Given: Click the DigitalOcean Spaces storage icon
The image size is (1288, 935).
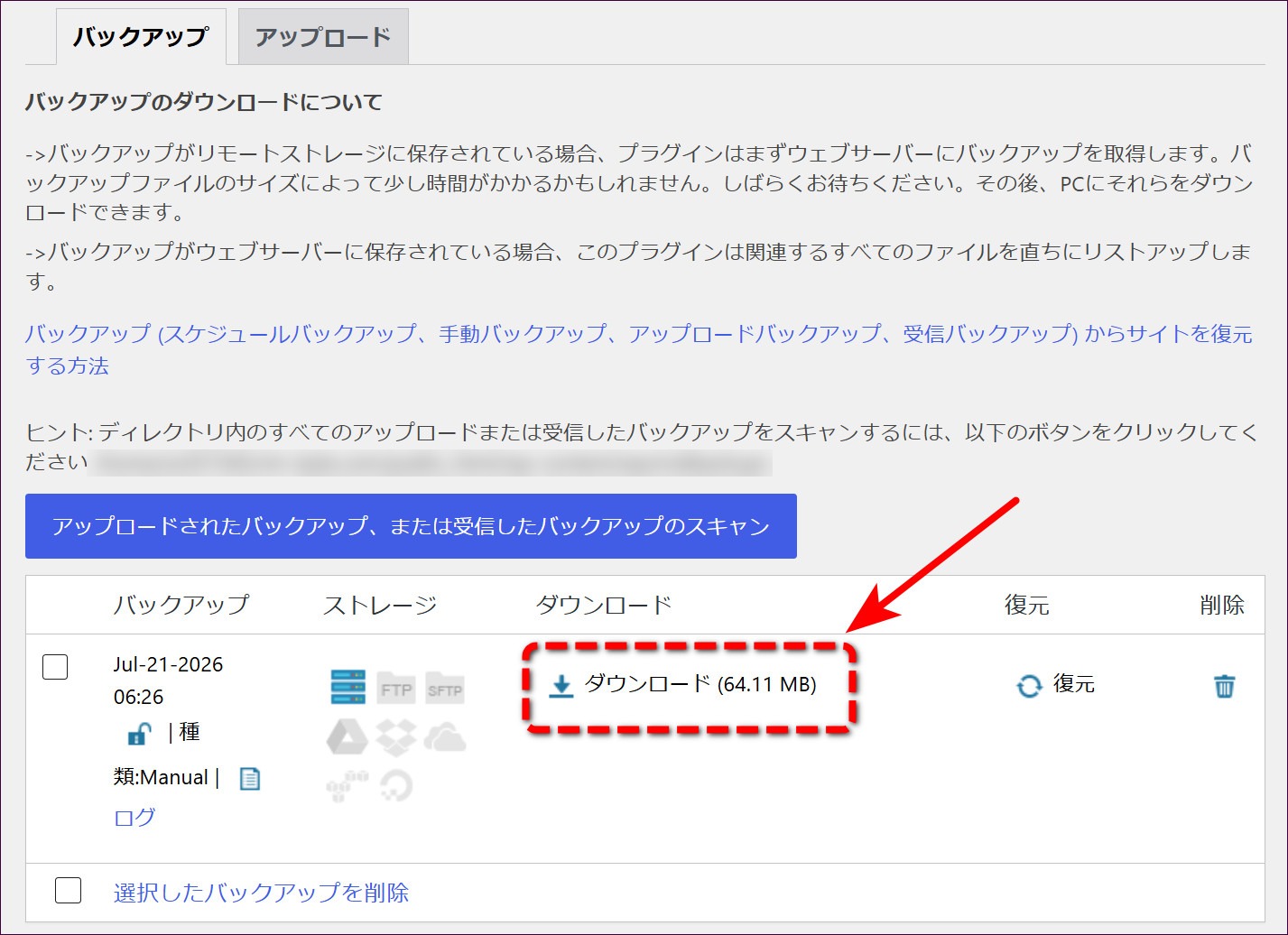Looking at the screenshot, I should point(395,785).
